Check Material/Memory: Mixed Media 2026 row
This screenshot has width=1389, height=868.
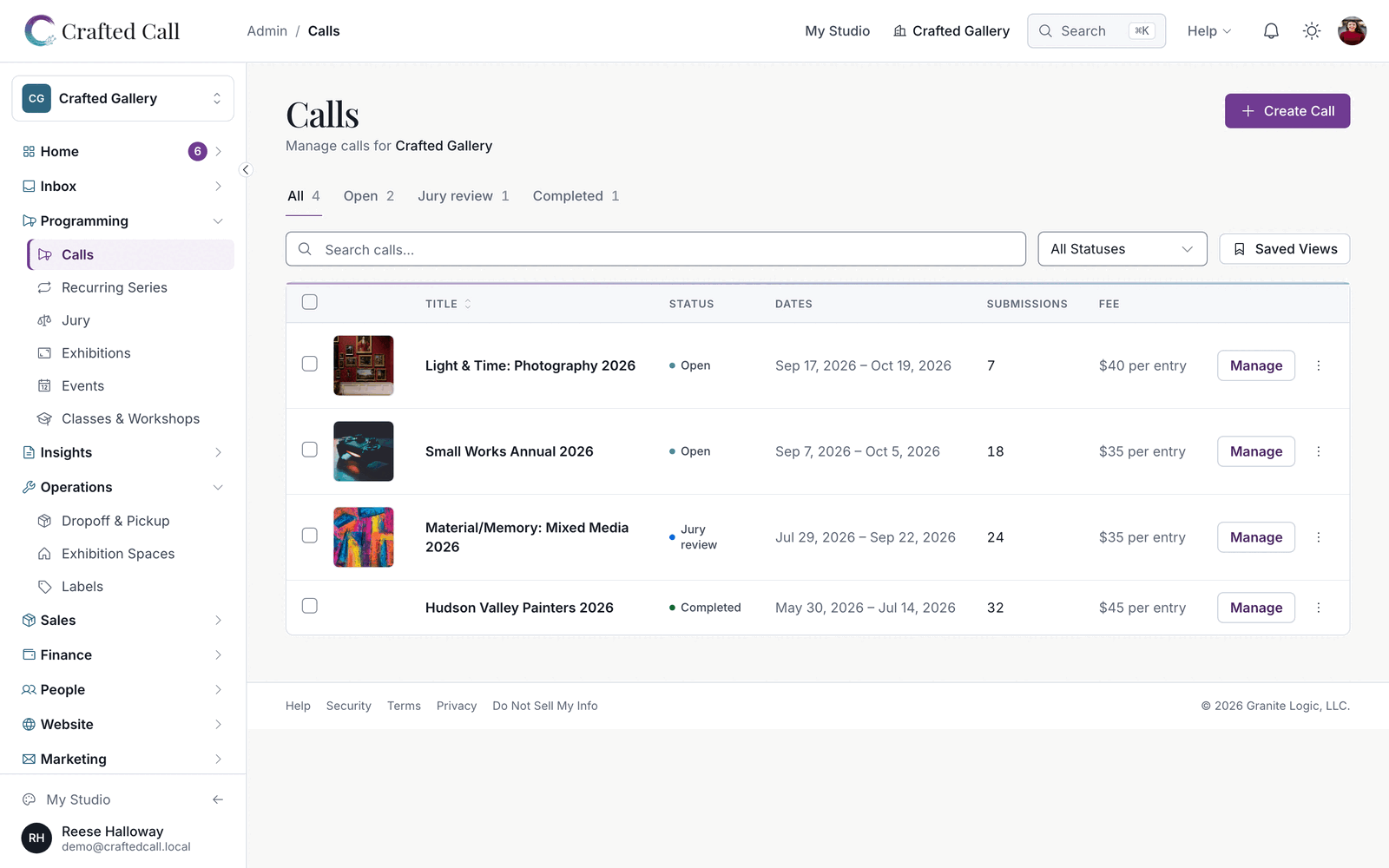point(310,536)
